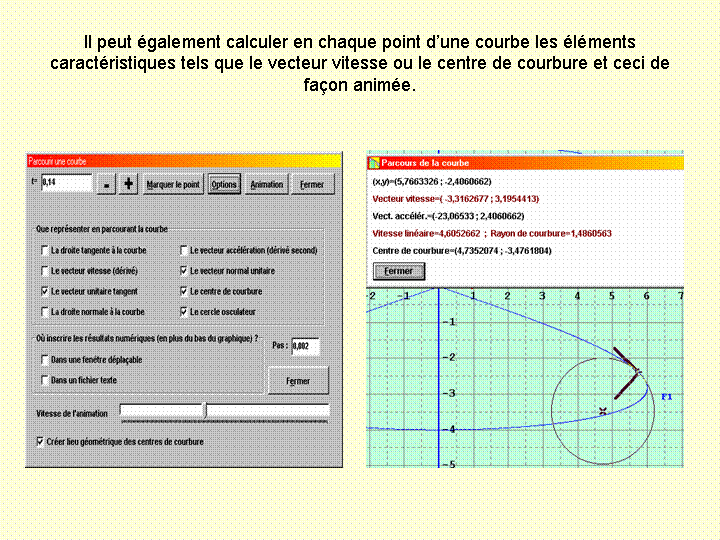Uncheck Le vecteur unitaire tangent

click(44, 291)
